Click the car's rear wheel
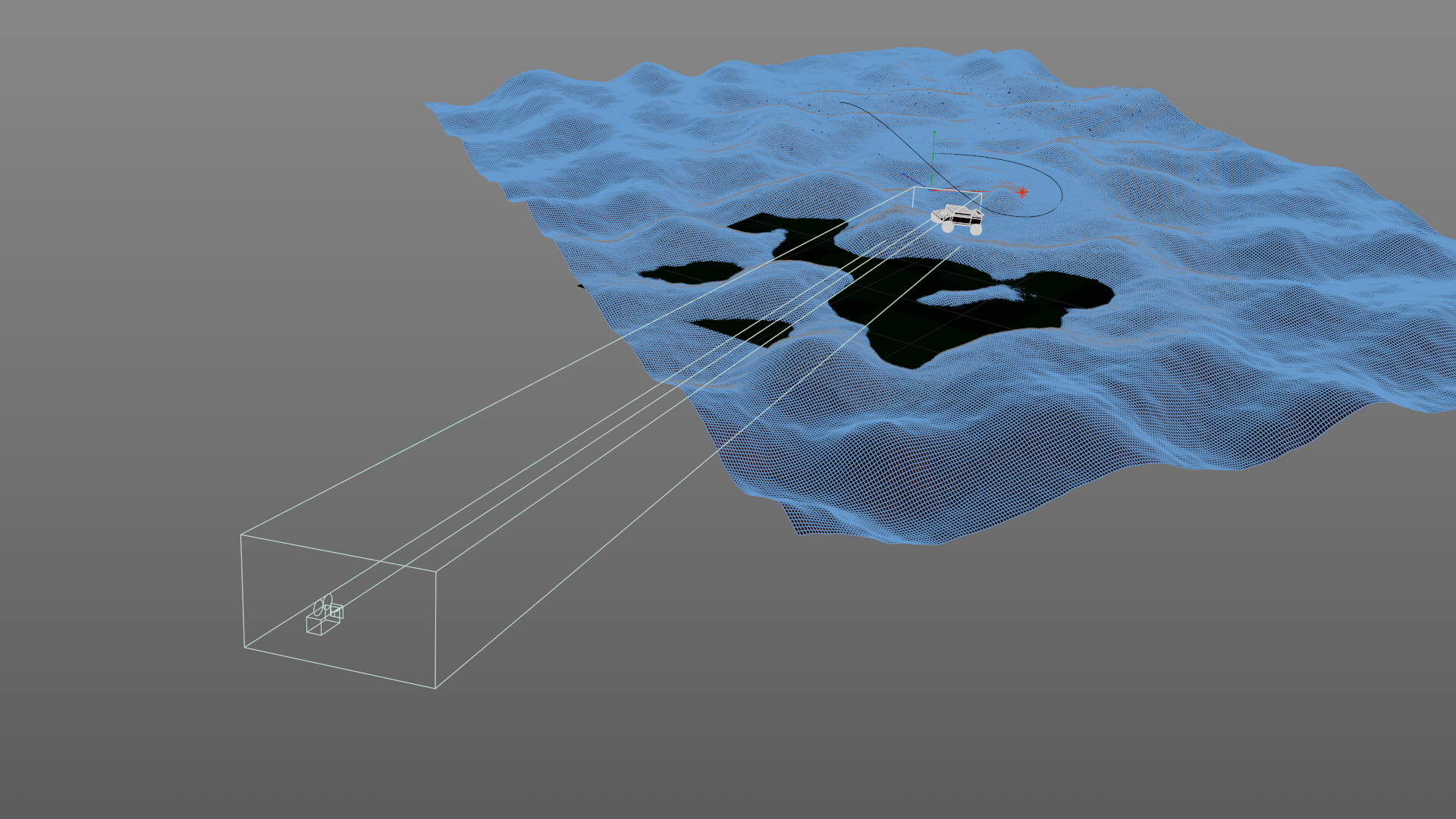 point(976,229)
